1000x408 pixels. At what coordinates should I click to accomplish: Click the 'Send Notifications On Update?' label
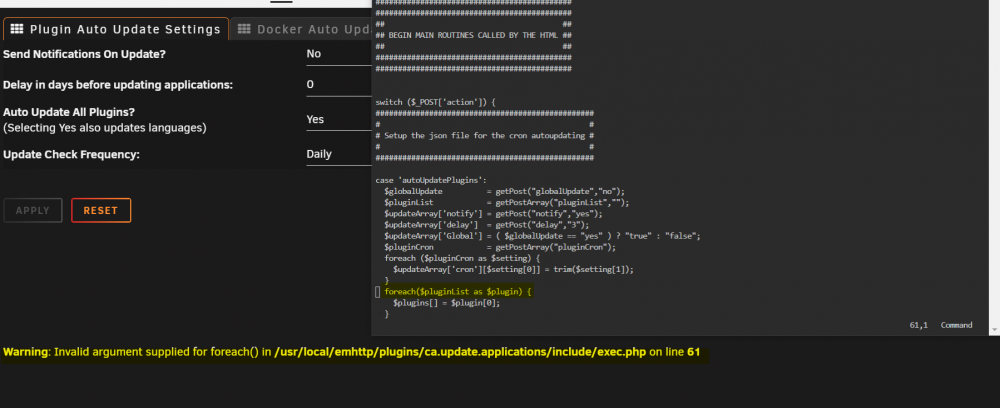84,54
